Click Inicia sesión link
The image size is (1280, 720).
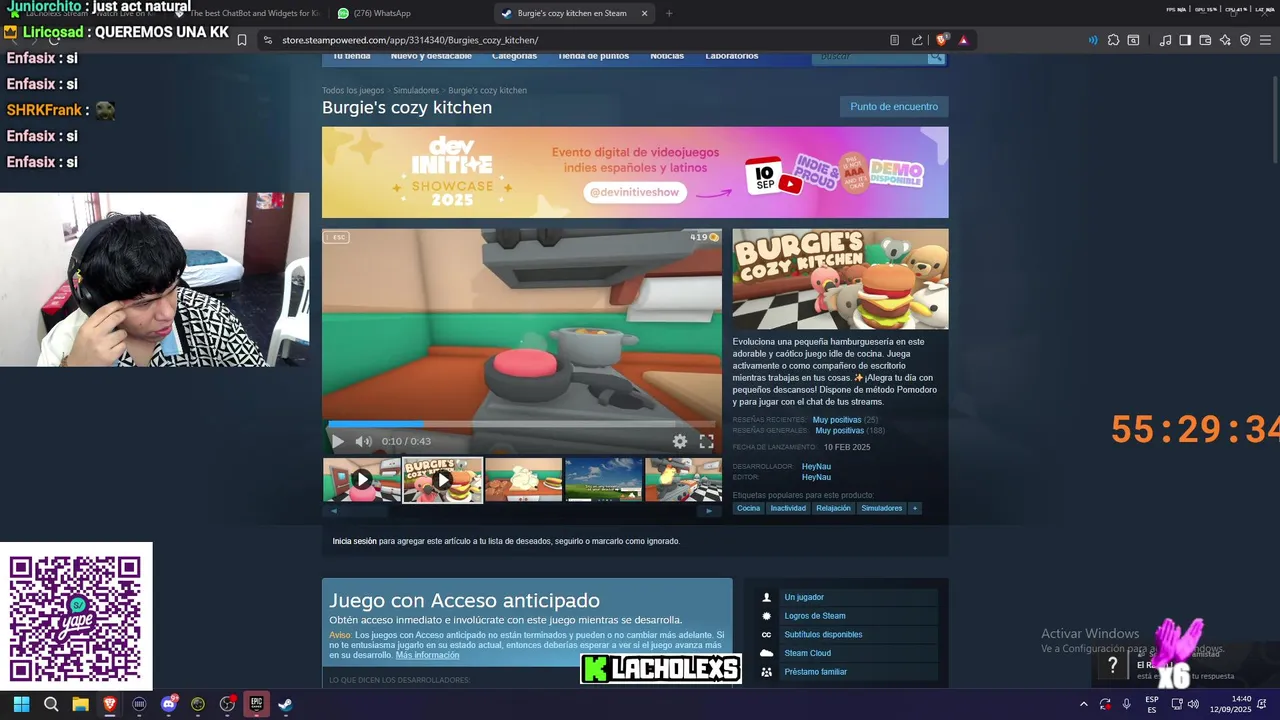point(355,541)
